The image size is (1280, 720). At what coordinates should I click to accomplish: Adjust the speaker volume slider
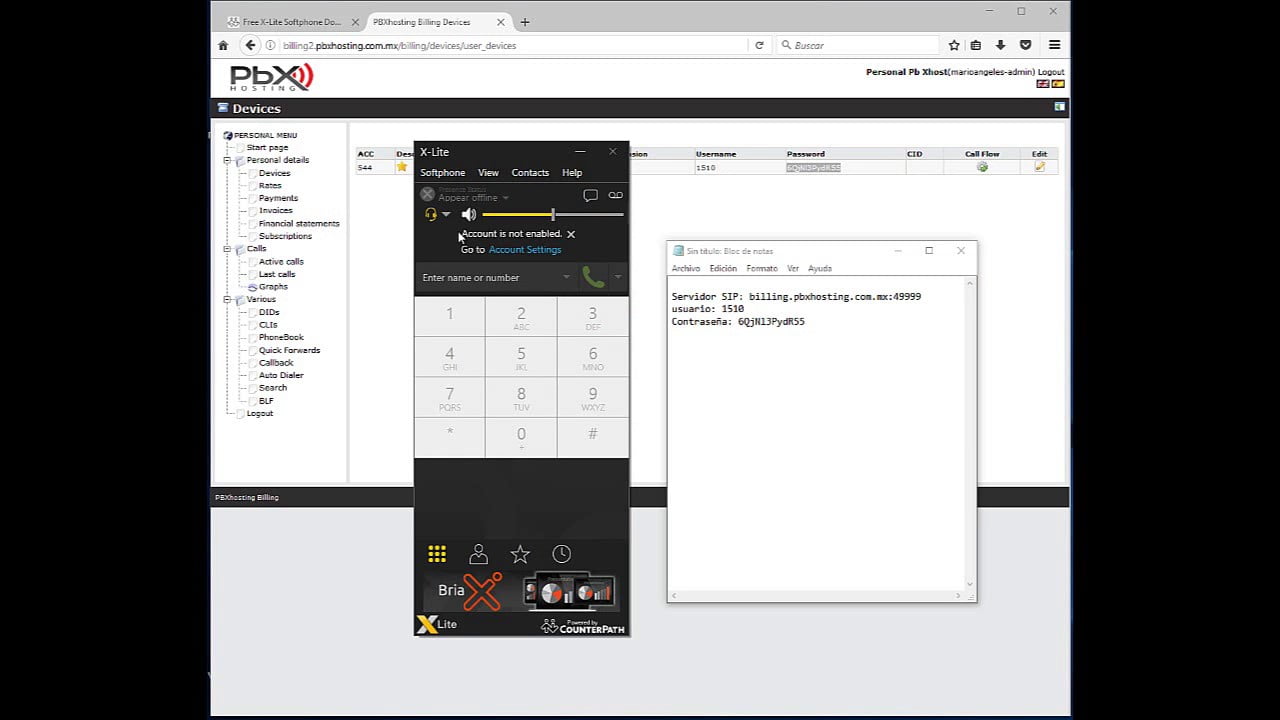tap(552, 214)
